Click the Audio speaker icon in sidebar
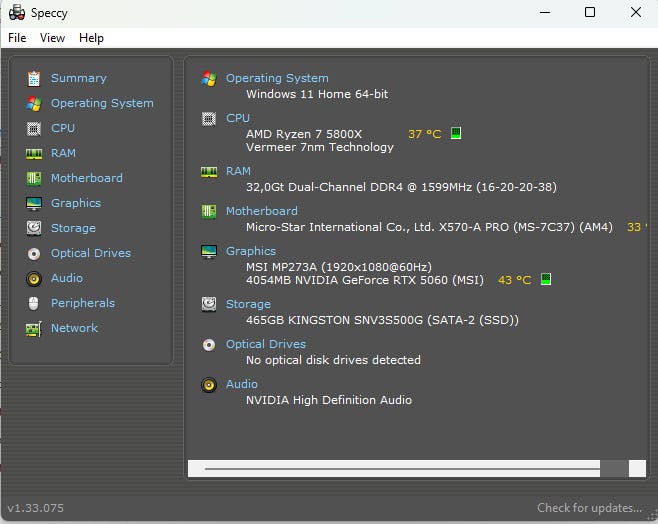Image resolution: width=658 pixels, height=524 pixels. tap(34, 279)
